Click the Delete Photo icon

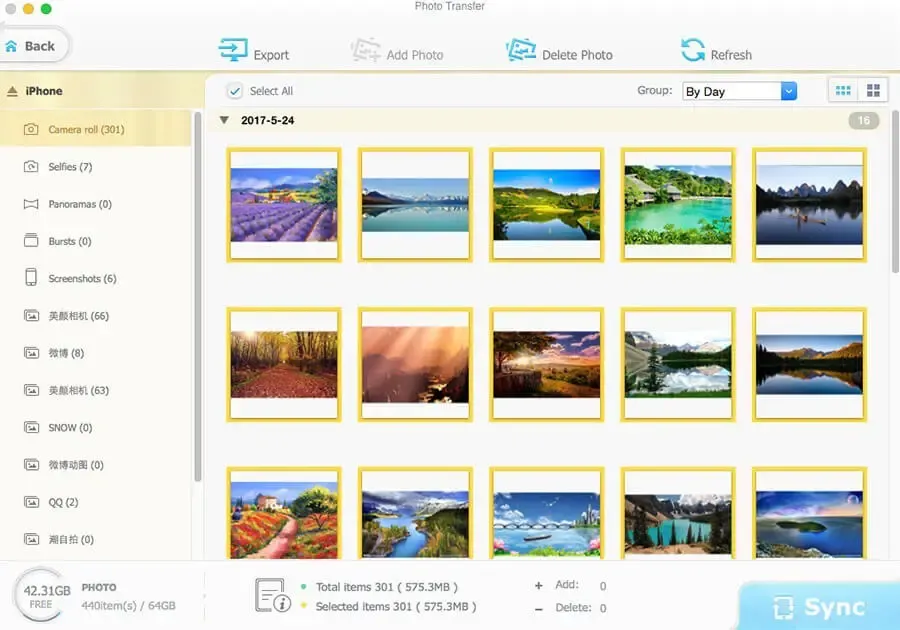coord(521,49)
